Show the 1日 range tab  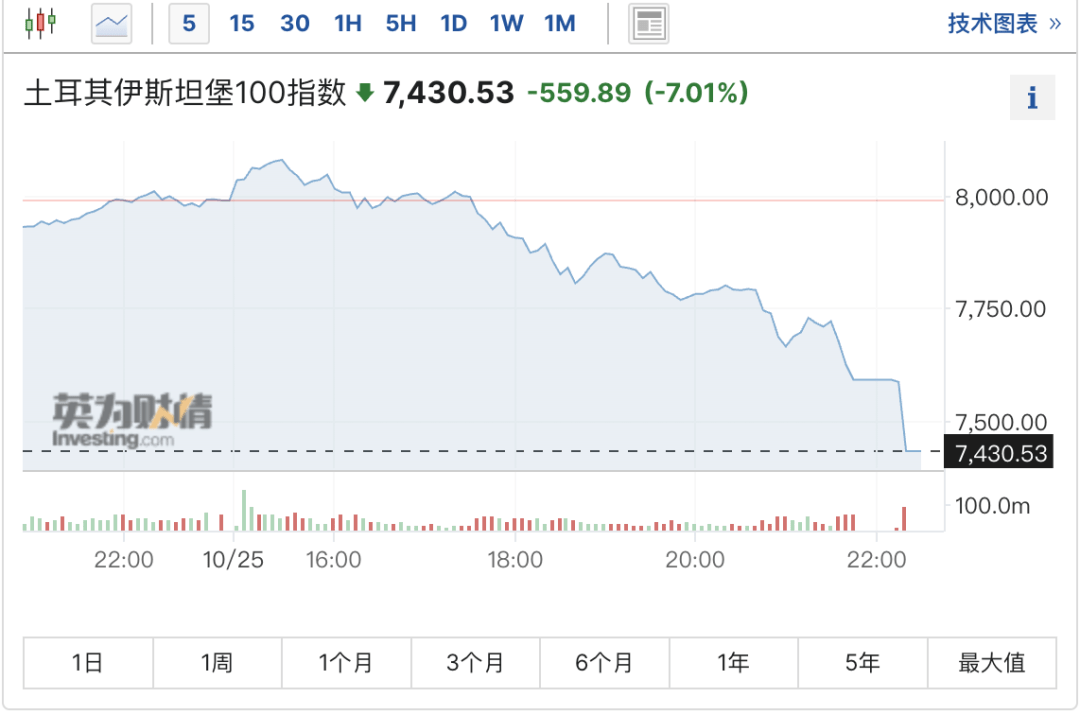pos(88,662)
